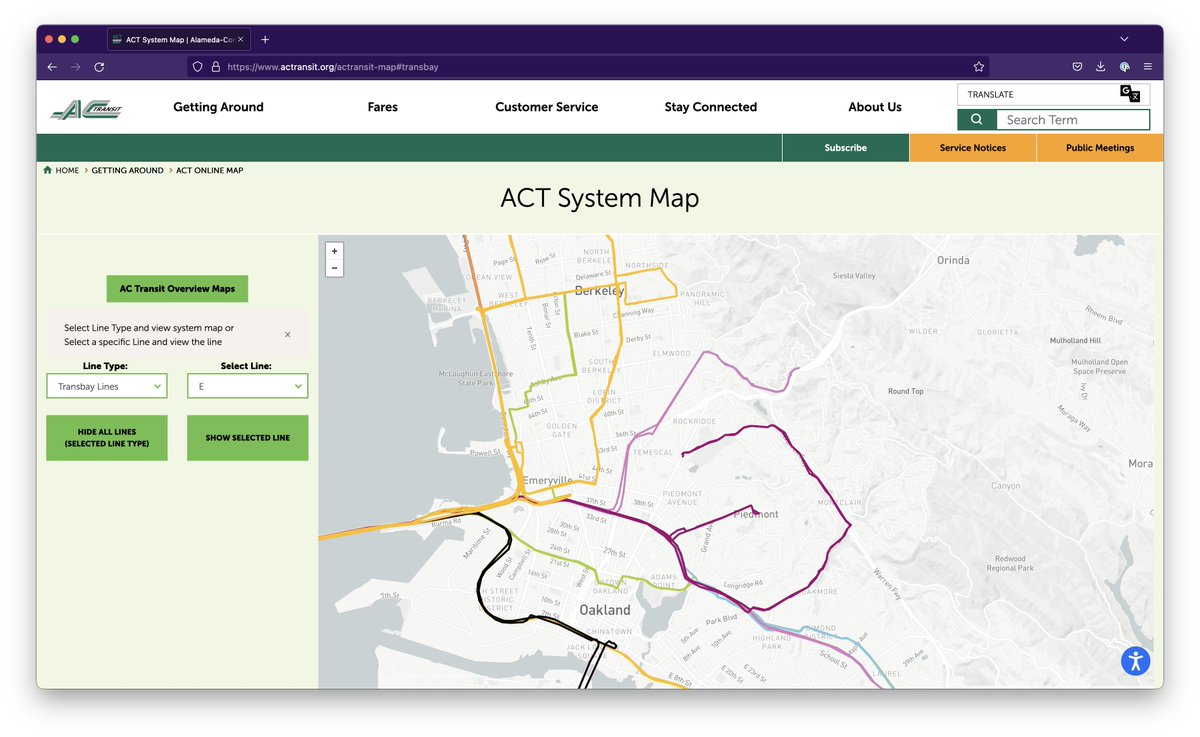The height and width of the screenshot is (737, 1200).
Task: Click the ACT ONLINE MAP breadcrumb link
Action: [x=210, y=170]
